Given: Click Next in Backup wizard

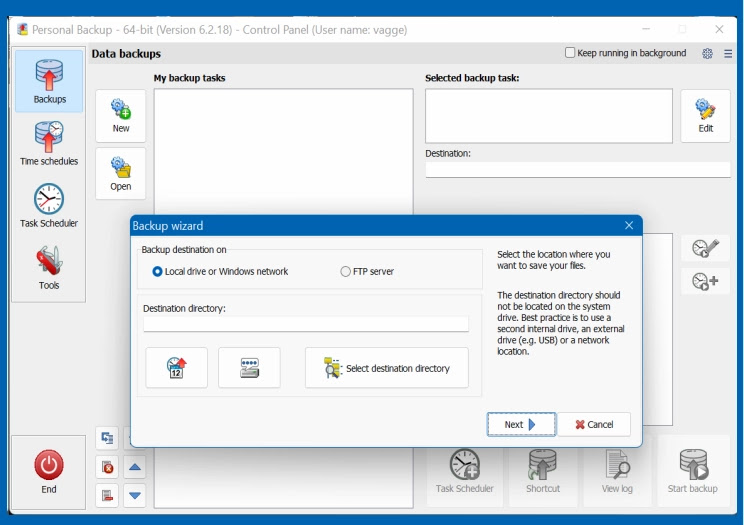Looking at the screenshot, I should pos(521,424).
